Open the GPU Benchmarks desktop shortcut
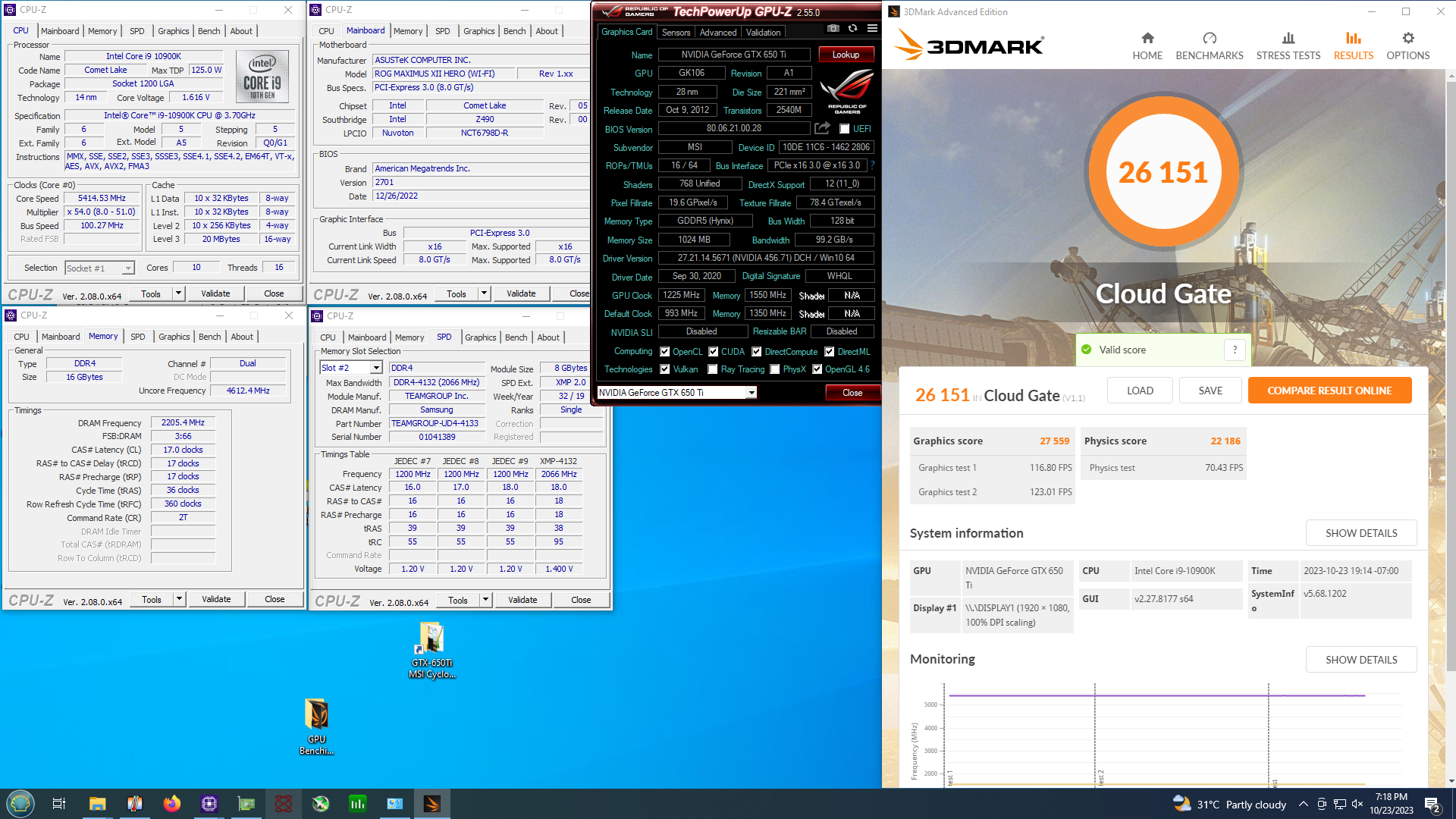1456x819 pixels. [316, 727]
